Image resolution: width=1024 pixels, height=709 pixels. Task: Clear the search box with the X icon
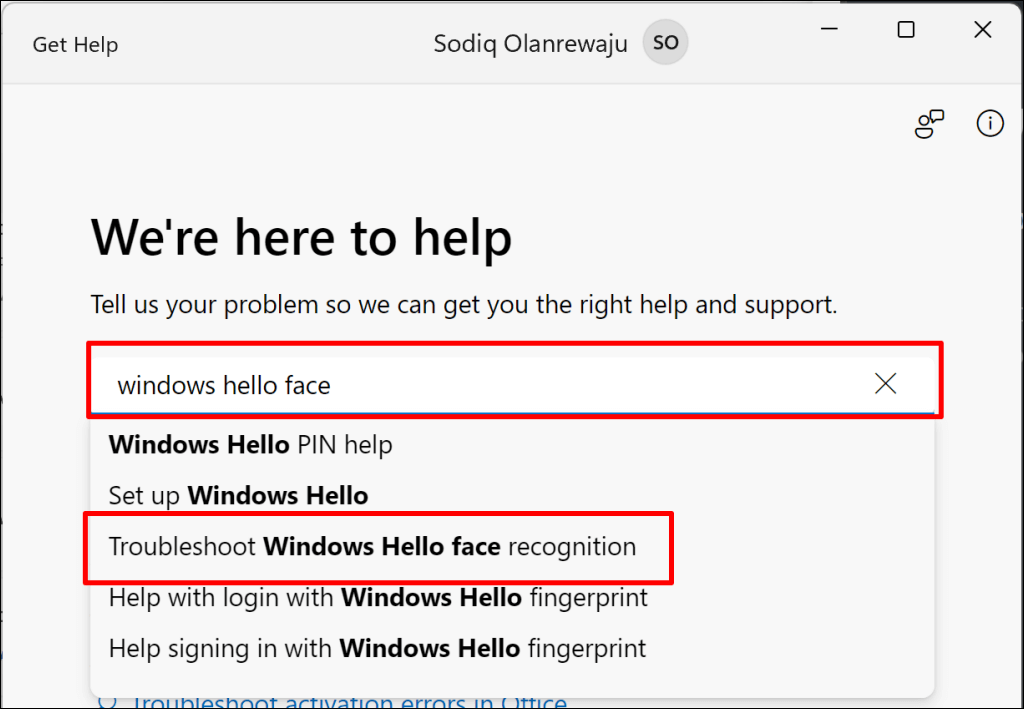point(885,383)
